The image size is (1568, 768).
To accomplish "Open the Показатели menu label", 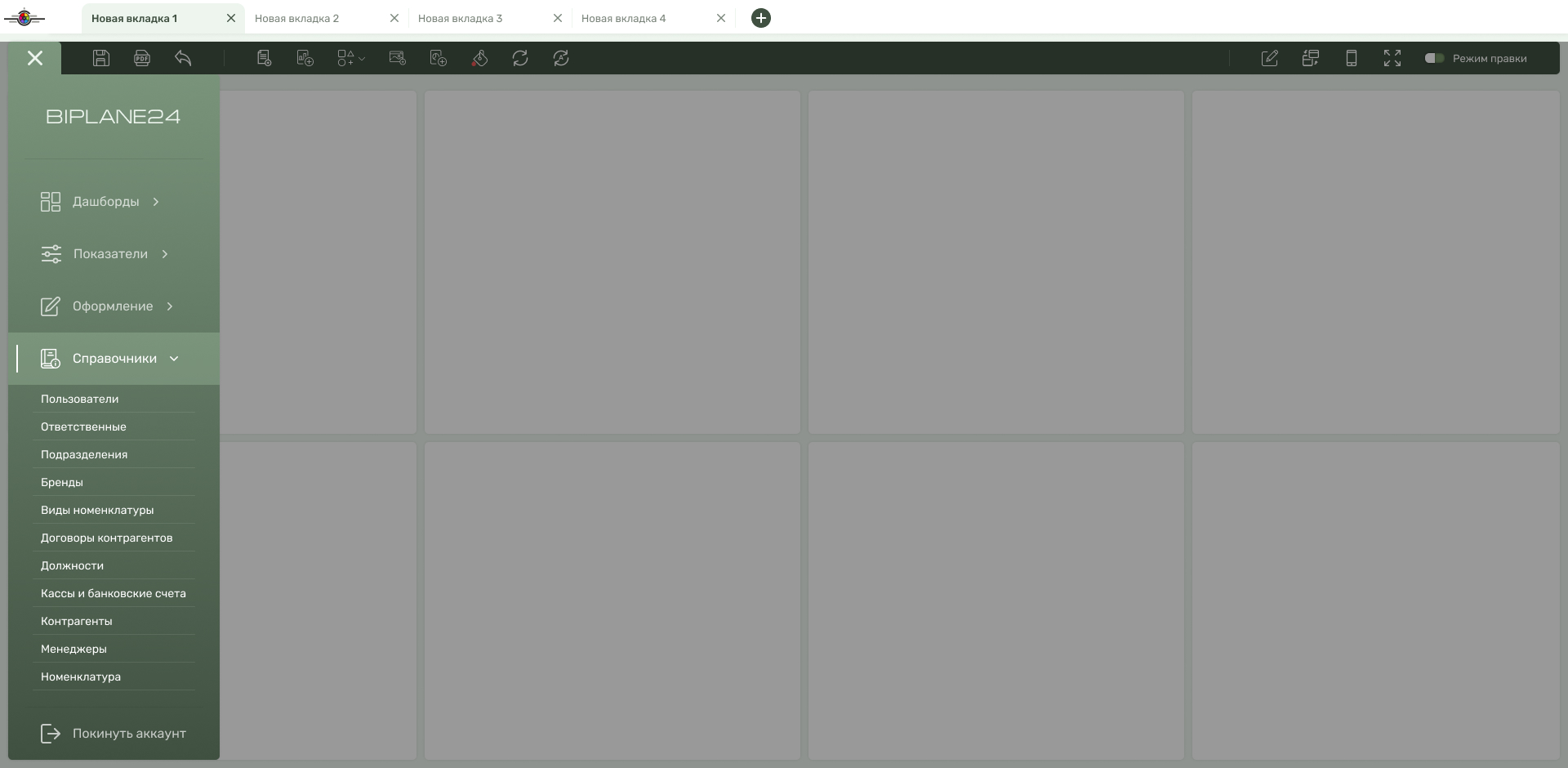I will tap(110, 254).
